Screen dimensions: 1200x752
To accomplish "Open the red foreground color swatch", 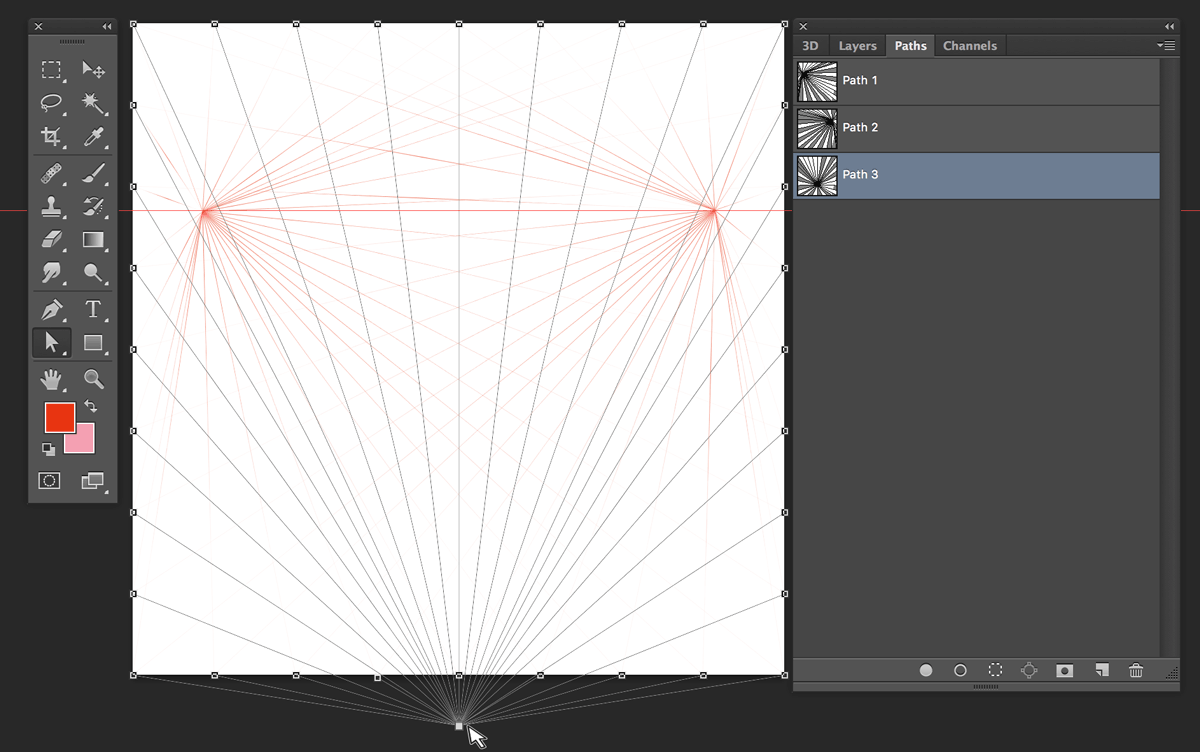I will (59, 416).
